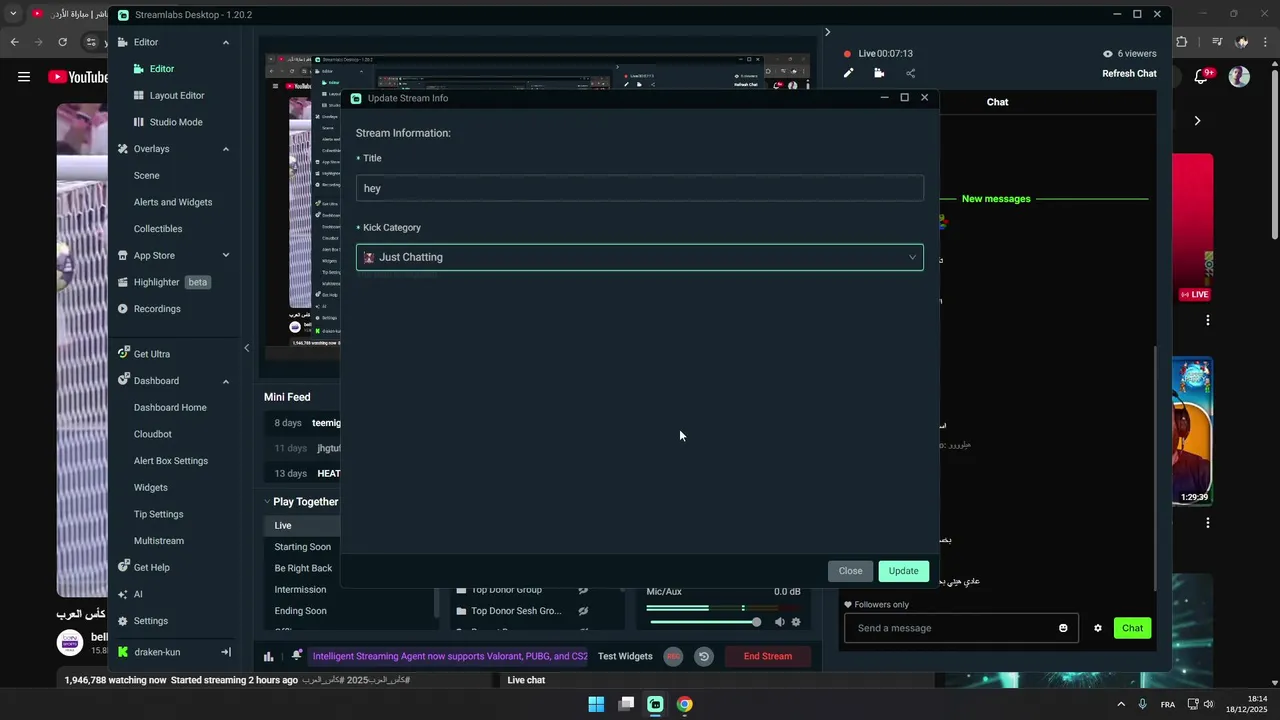Click Test Widgets button
Screen dimensions: 1280x720
tap(625, 656)
